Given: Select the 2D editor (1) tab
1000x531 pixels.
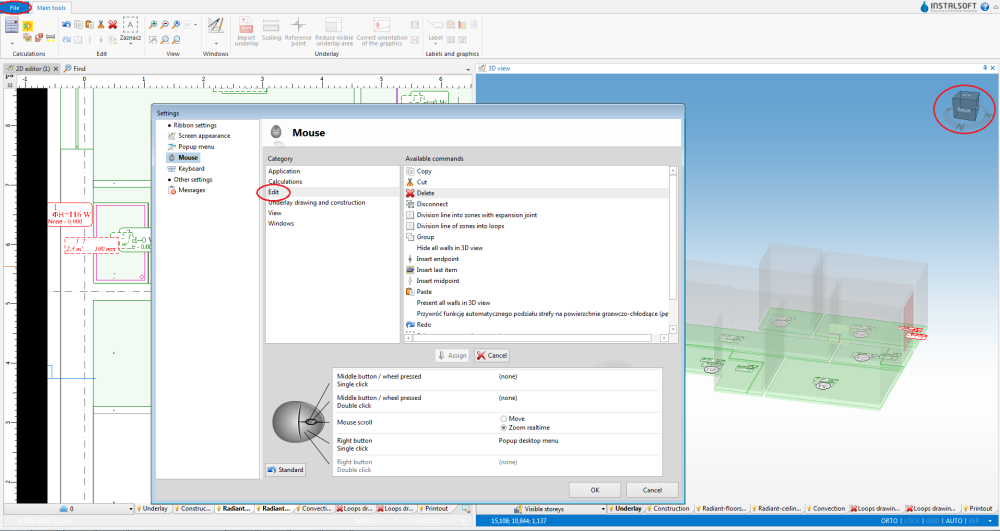Looking at the screenshot, I should [x=32, y=68].
